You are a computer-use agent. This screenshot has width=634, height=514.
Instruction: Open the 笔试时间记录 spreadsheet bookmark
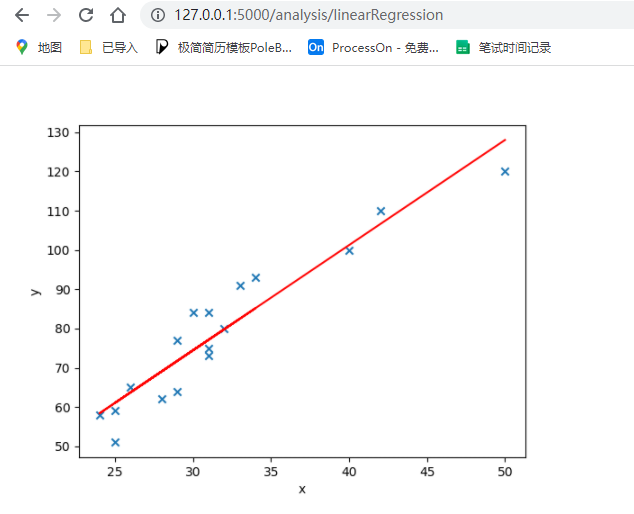point(503,47)
